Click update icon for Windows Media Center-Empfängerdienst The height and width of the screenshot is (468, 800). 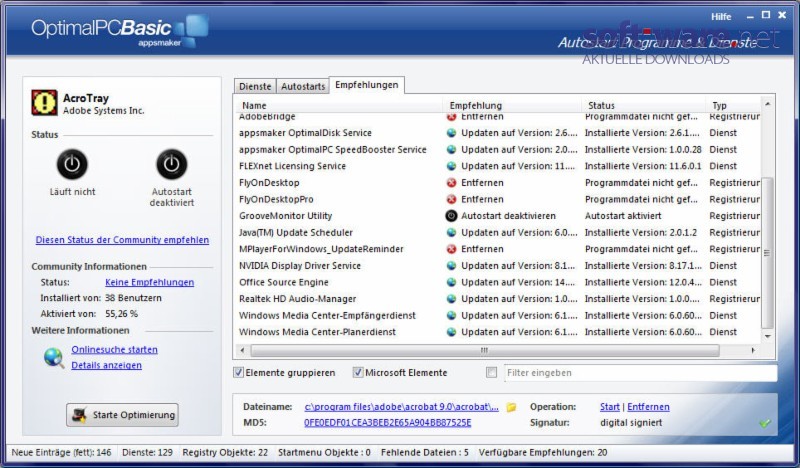click(451, 315)
